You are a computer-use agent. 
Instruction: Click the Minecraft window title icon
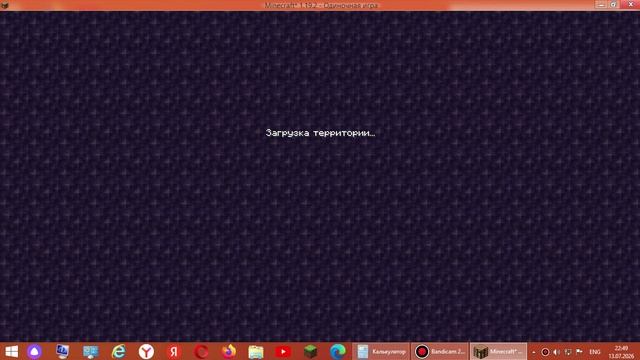5,5
